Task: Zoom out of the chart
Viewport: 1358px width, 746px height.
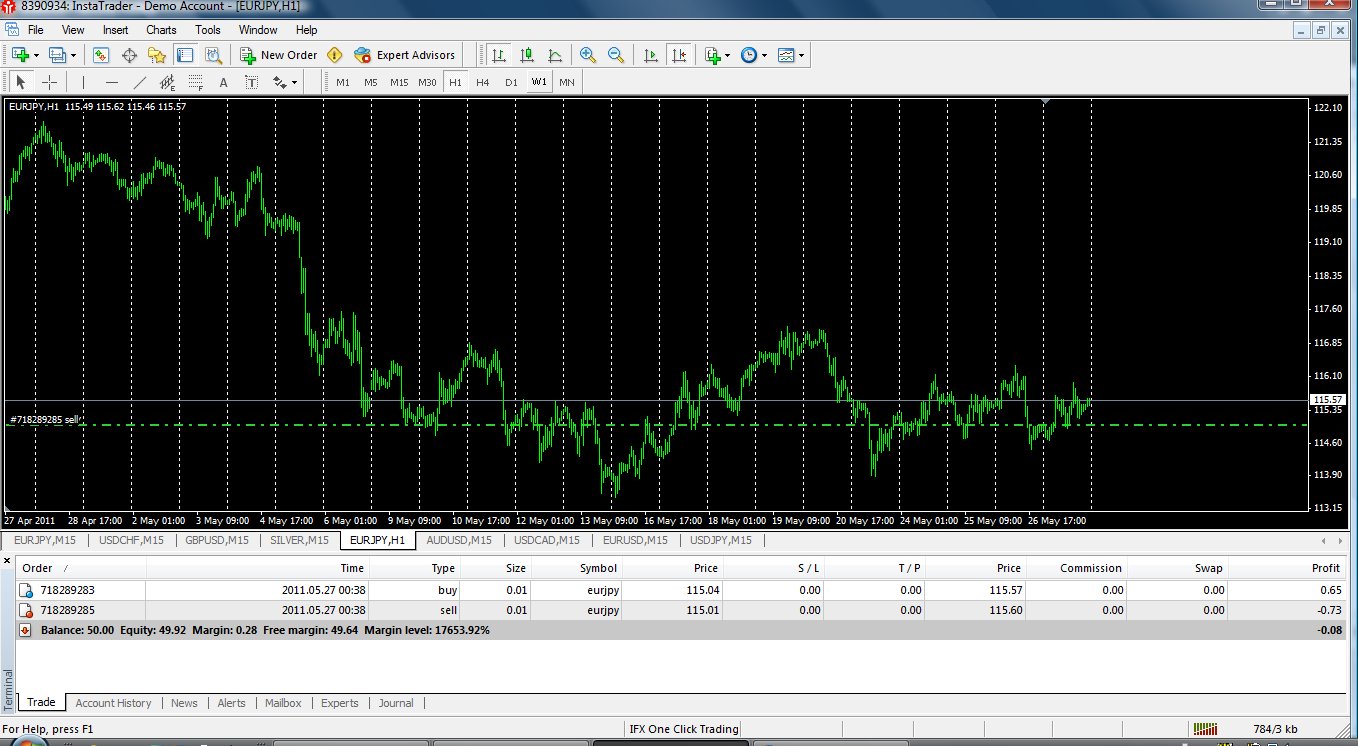Action: click(x=616, y=55)
